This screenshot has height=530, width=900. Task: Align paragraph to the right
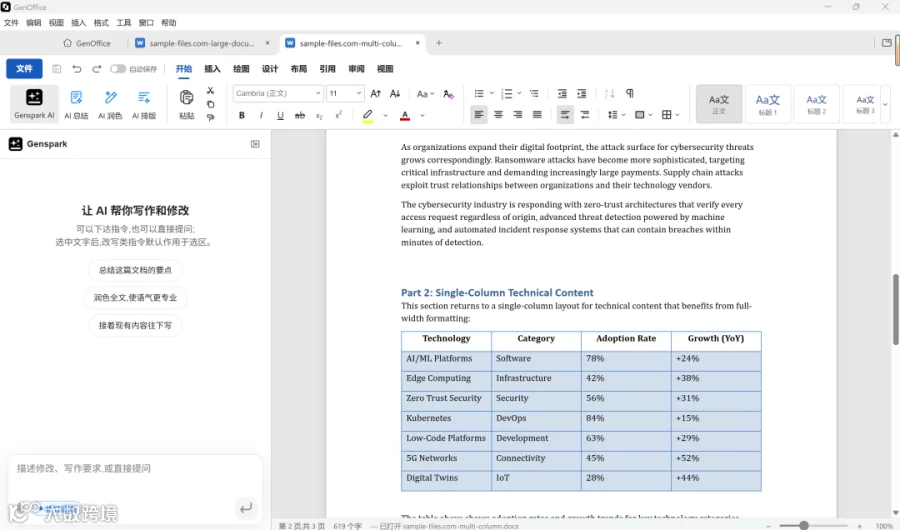[x=518, y=115]
